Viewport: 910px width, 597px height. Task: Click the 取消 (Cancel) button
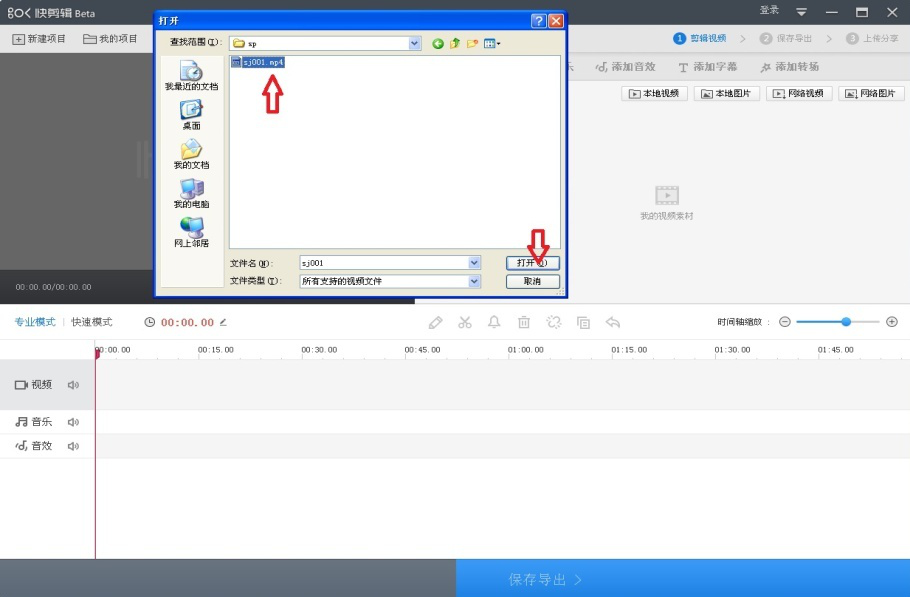point(532,281)
